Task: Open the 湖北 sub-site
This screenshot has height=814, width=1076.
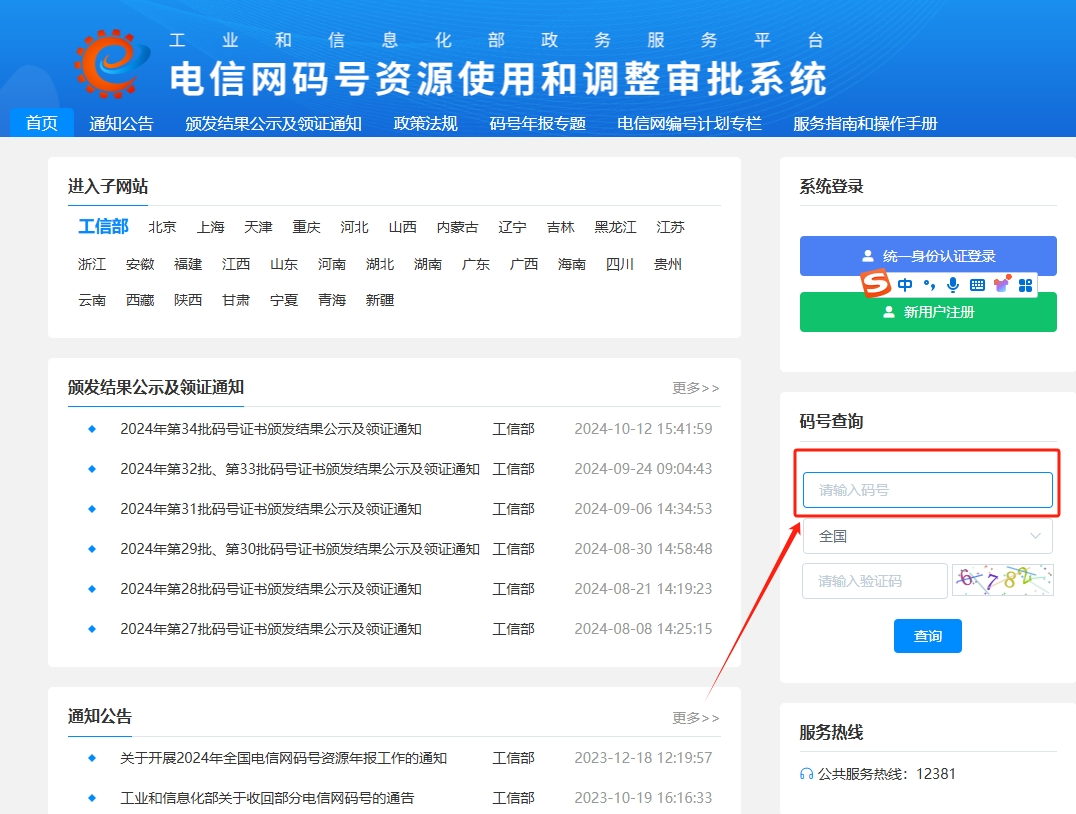Action: click(380, 264)
